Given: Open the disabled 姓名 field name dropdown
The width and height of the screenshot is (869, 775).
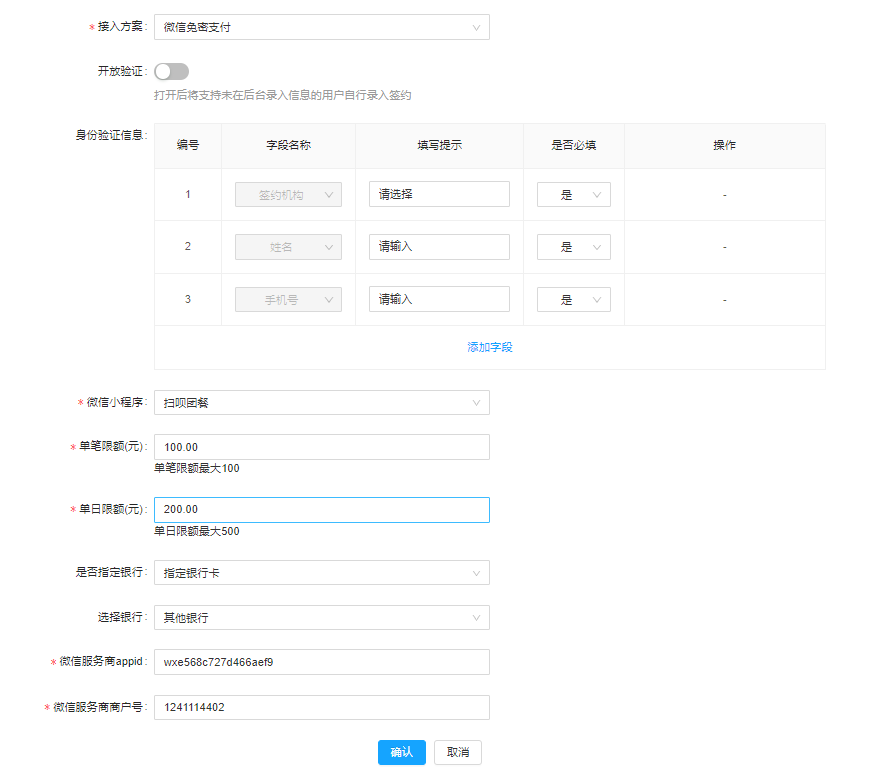Looking at the screenshot, I should (288, 247).
